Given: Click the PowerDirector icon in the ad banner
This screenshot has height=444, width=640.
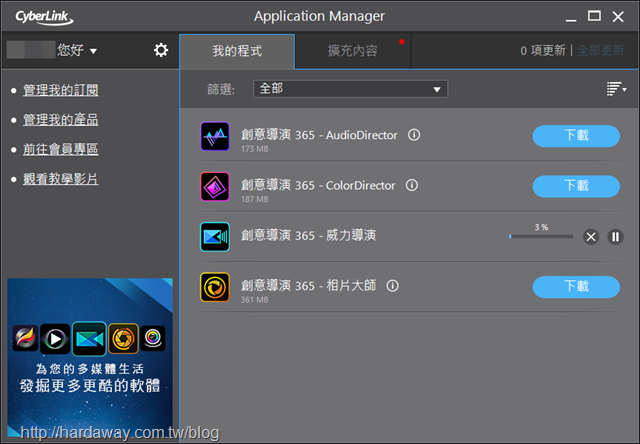Looking at the screenshot, I should [89, 338].
